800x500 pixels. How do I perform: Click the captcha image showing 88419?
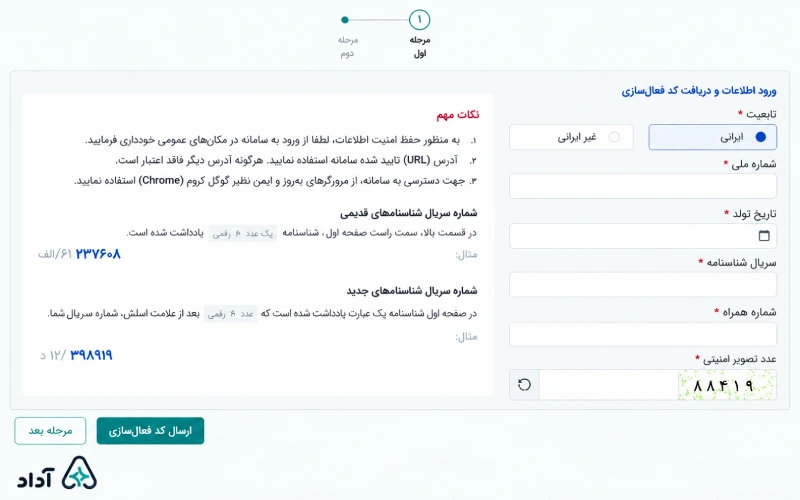pos(728,385)
